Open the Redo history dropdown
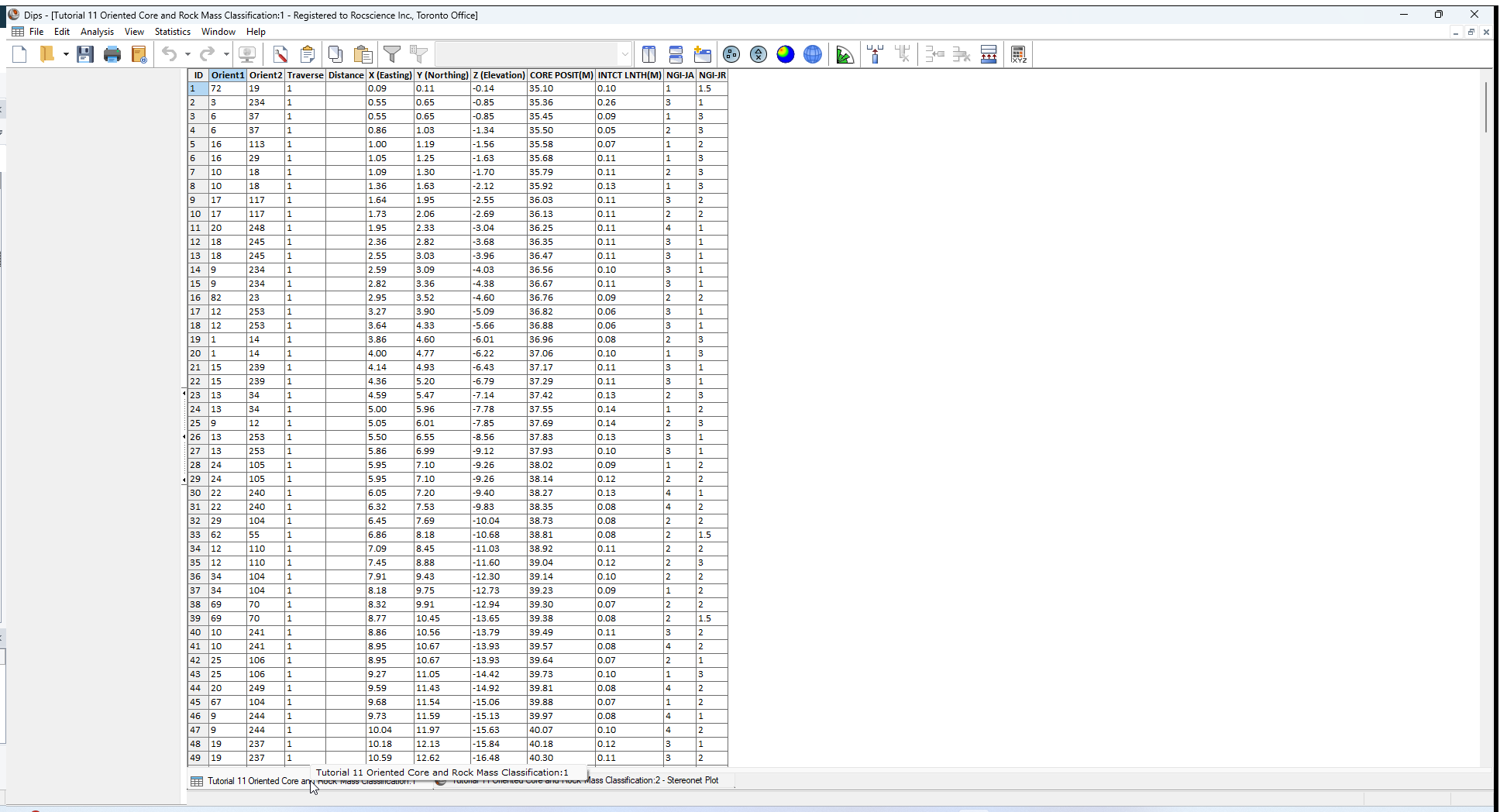 (x=226, y=54)
